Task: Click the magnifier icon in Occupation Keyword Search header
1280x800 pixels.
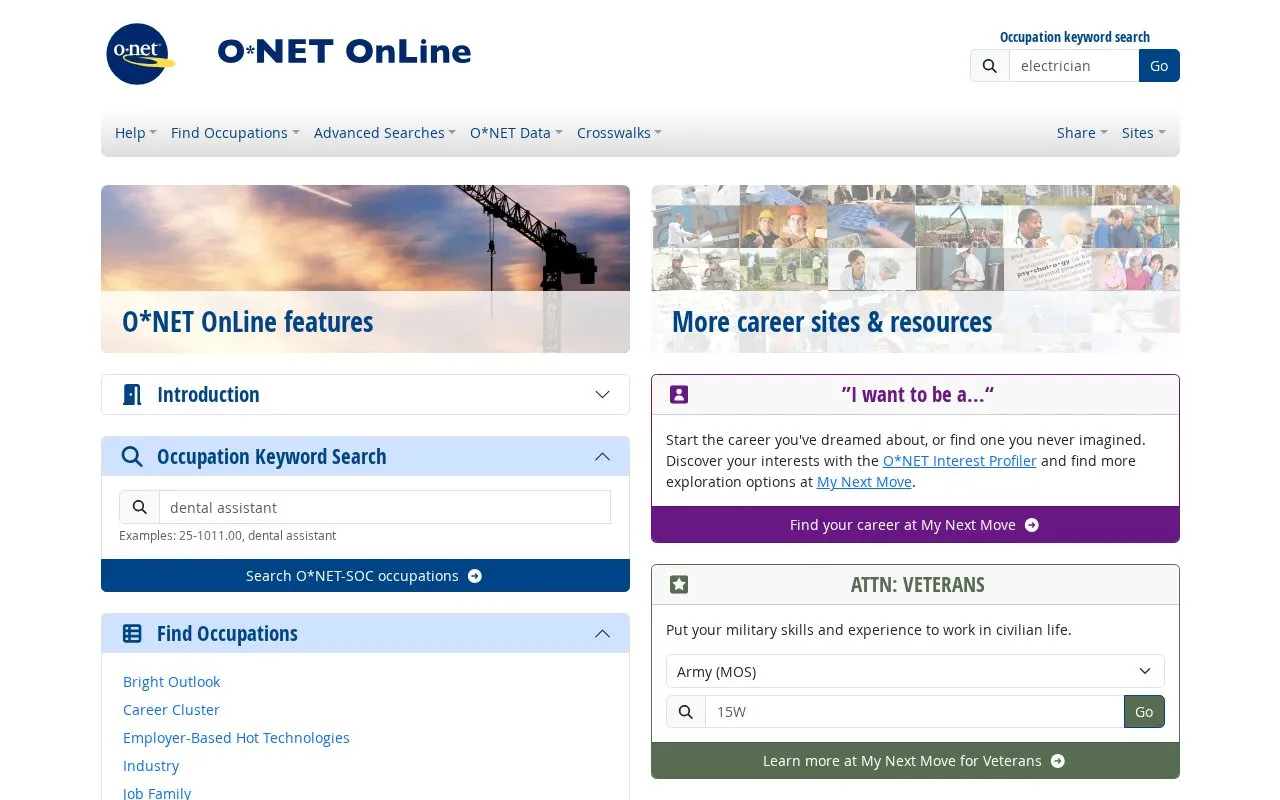Action: [132, 457]
